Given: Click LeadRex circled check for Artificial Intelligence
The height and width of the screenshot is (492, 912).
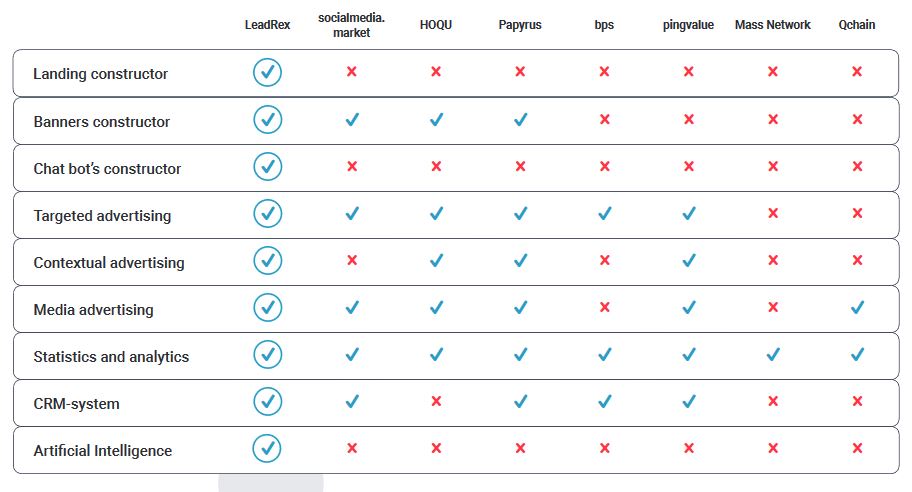Looking at the screenshot, I should click(x=267, y=448).
